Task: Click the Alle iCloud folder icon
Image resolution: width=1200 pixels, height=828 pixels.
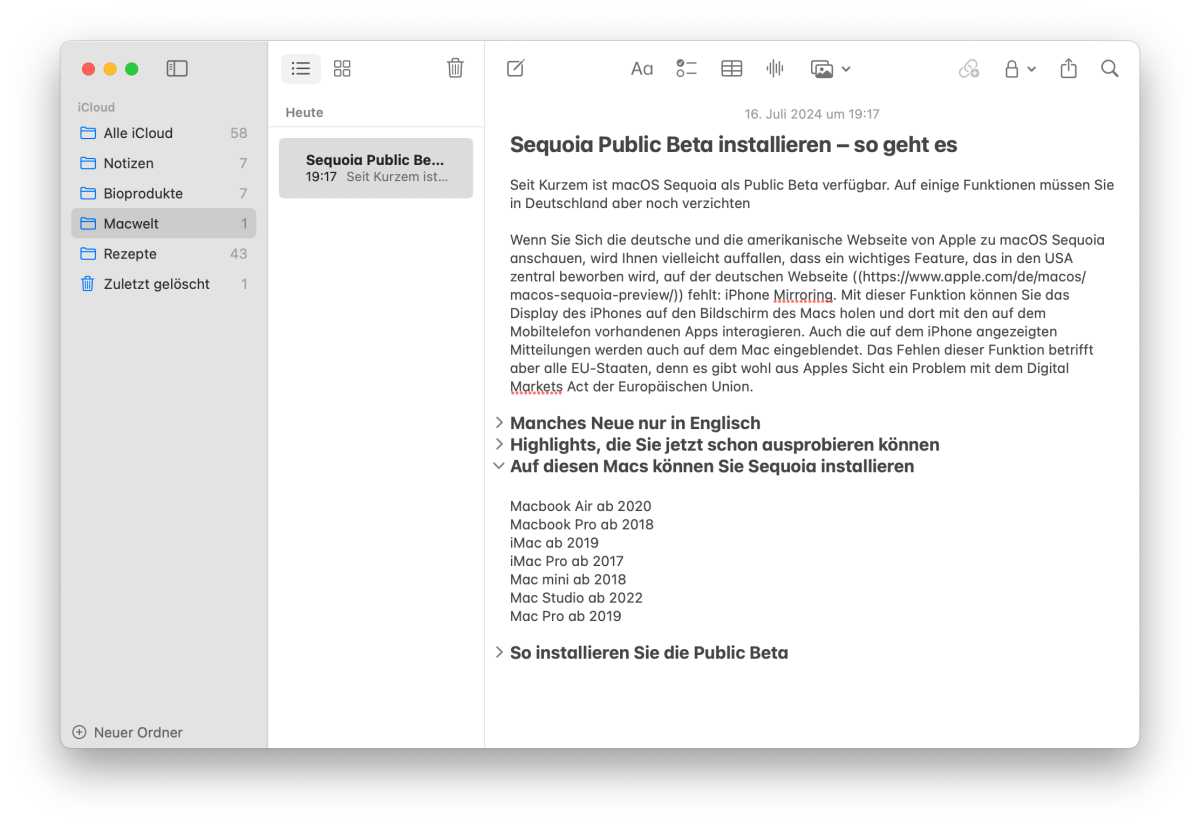Action: [x=87, y=133]
